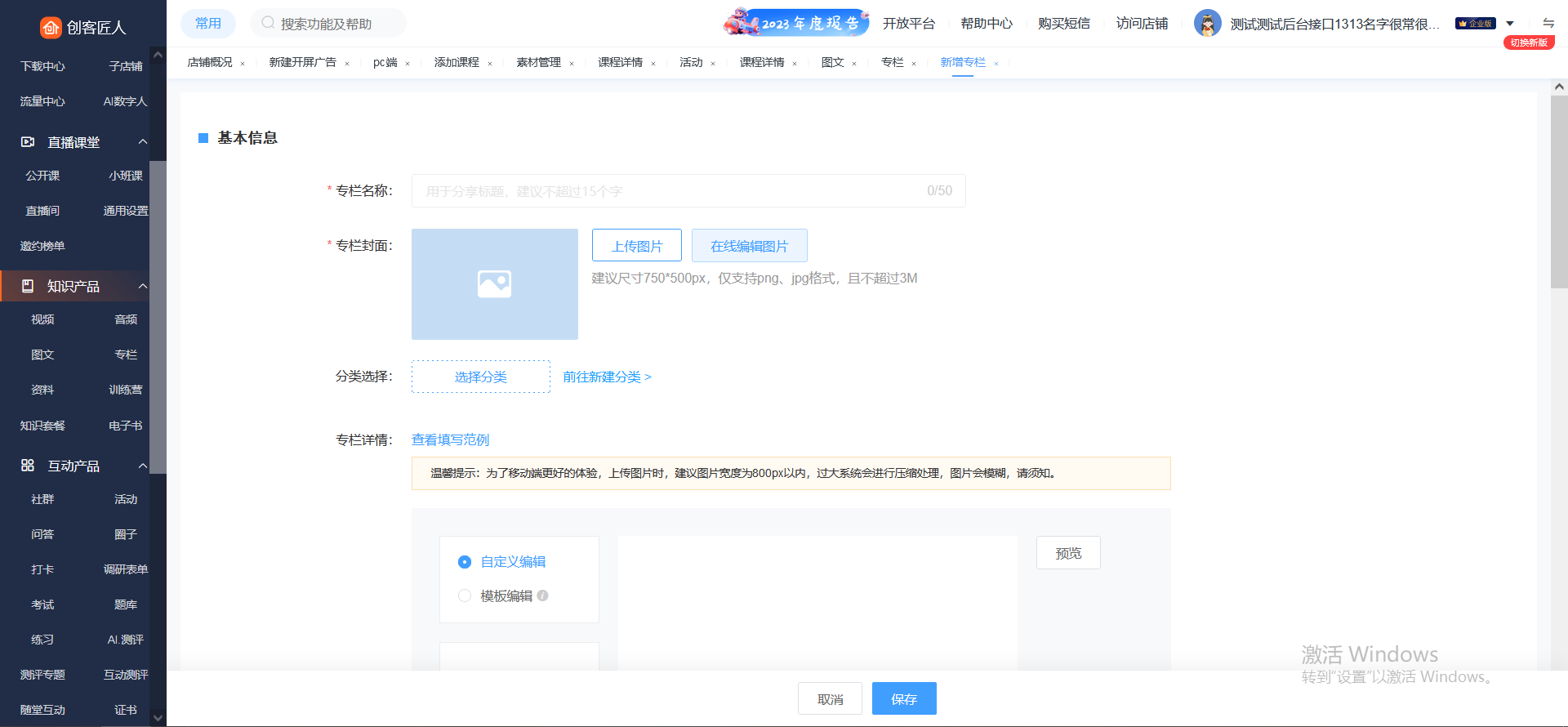1568x727 pixels.
Task: Close the 新增专栏 tab
Action: pos(996,64)
